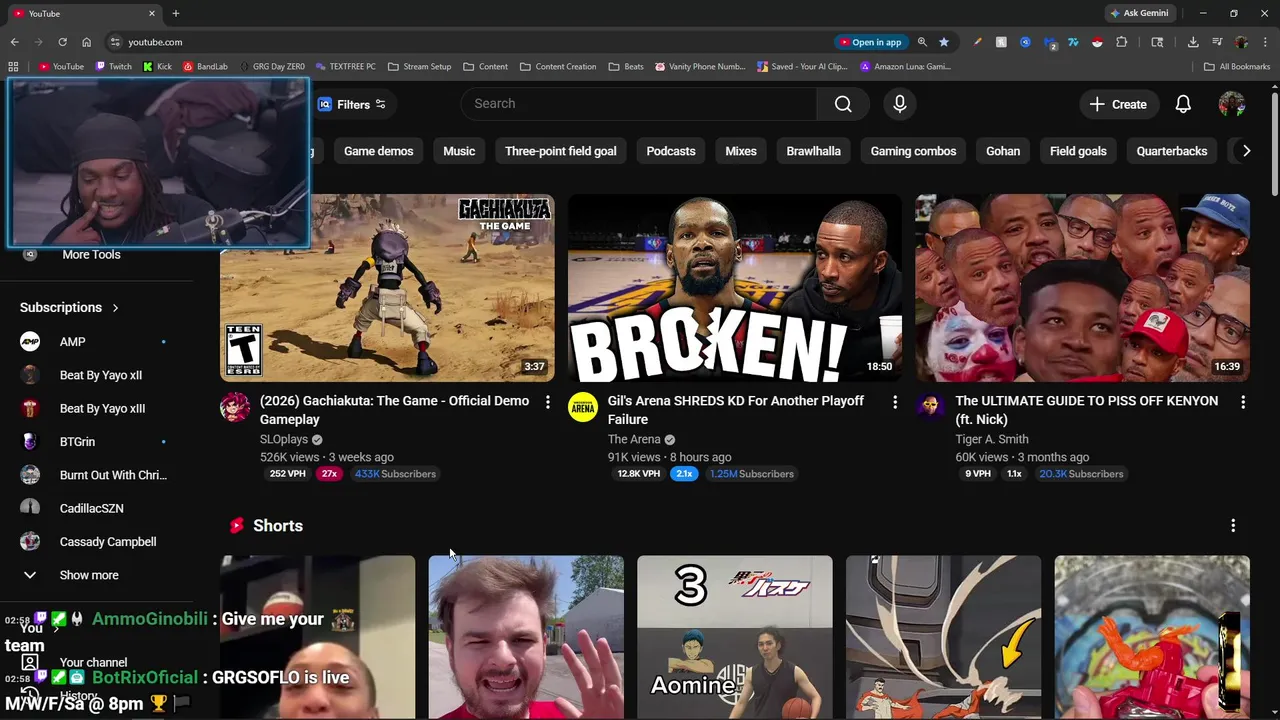
Task: Open the Gachiakuta gameplay video thumbnail
Action: pos(387,288)
